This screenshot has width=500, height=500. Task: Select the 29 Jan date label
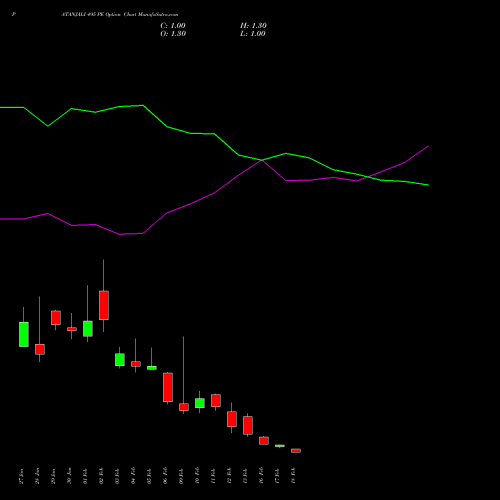pos(53,476)
